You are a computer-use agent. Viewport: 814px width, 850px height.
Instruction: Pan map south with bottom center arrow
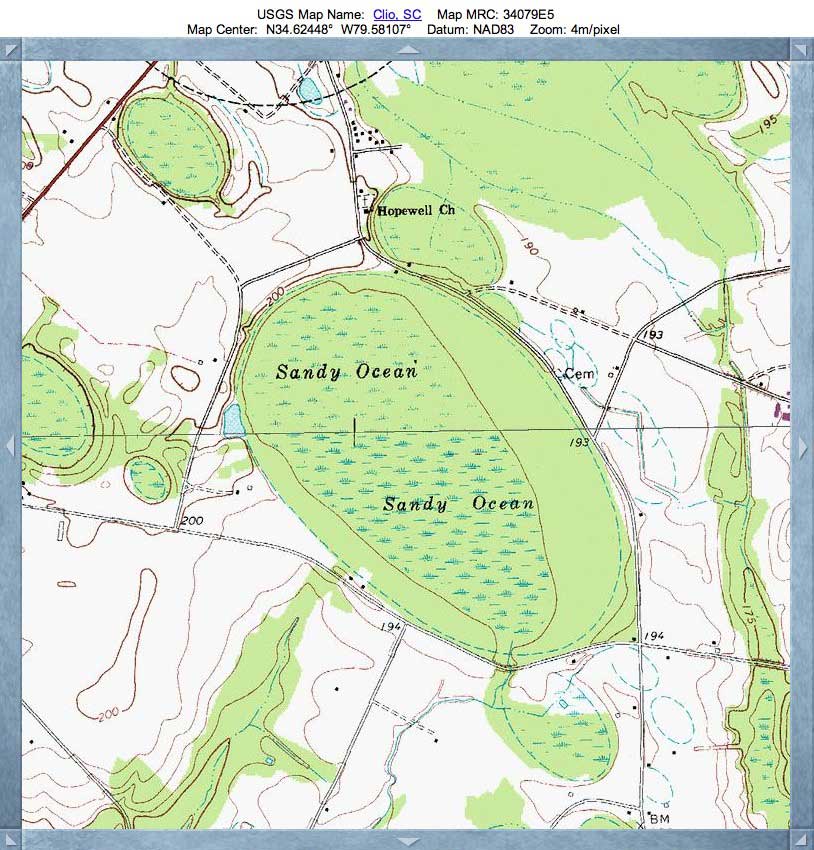(x=408, y=842)
